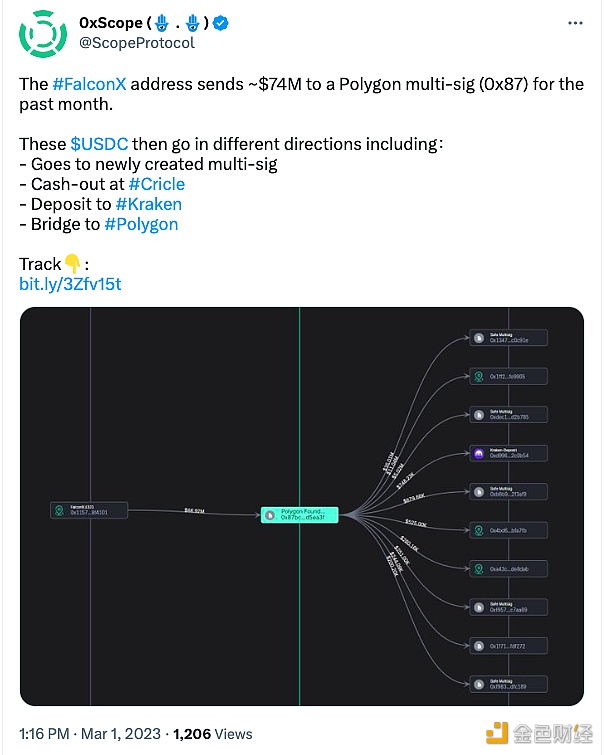Open the #Cricle hashtag
Viewport: 604px width, 755px height.
click(156, 184)
